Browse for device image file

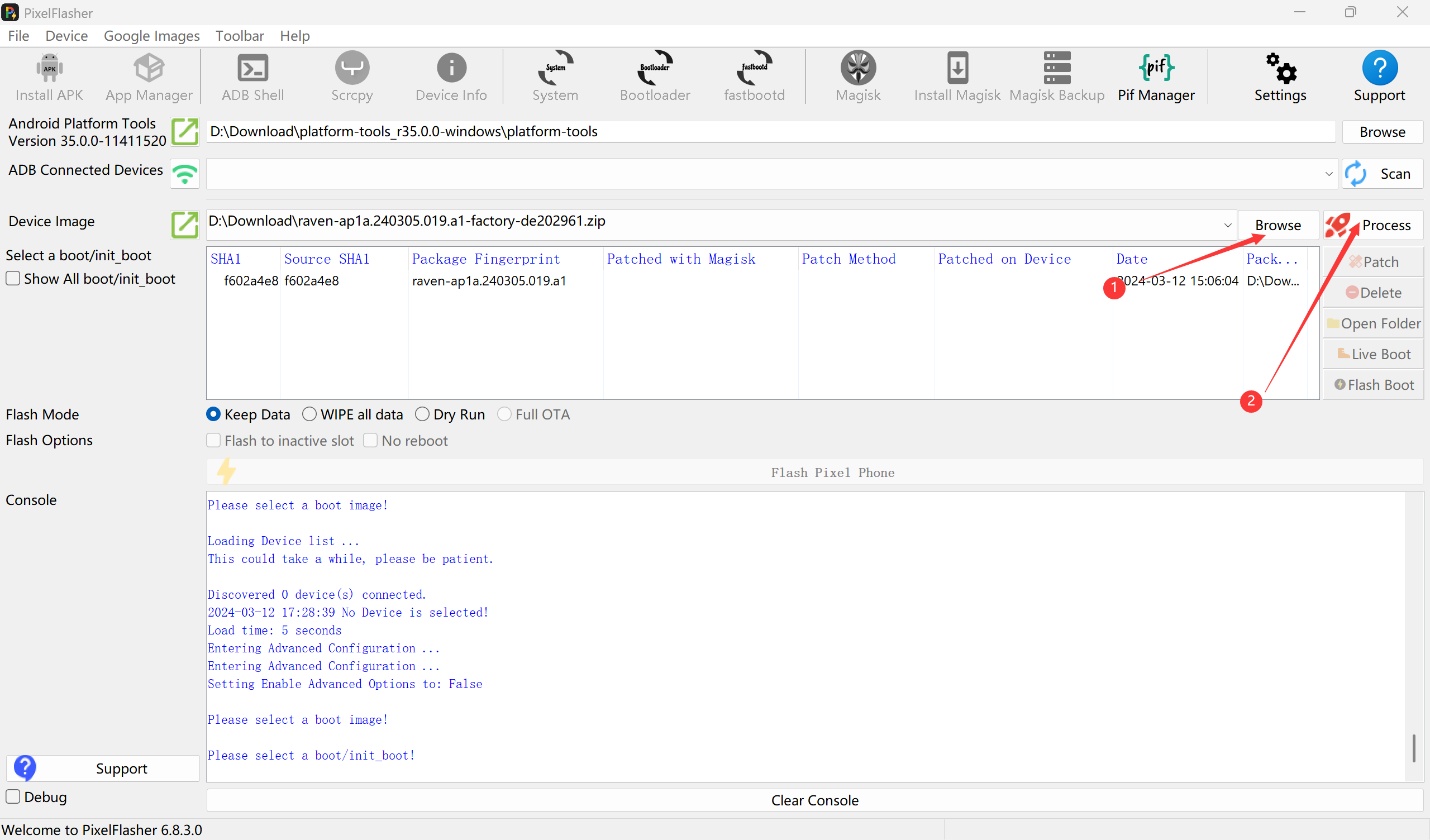click(1278, 225)
